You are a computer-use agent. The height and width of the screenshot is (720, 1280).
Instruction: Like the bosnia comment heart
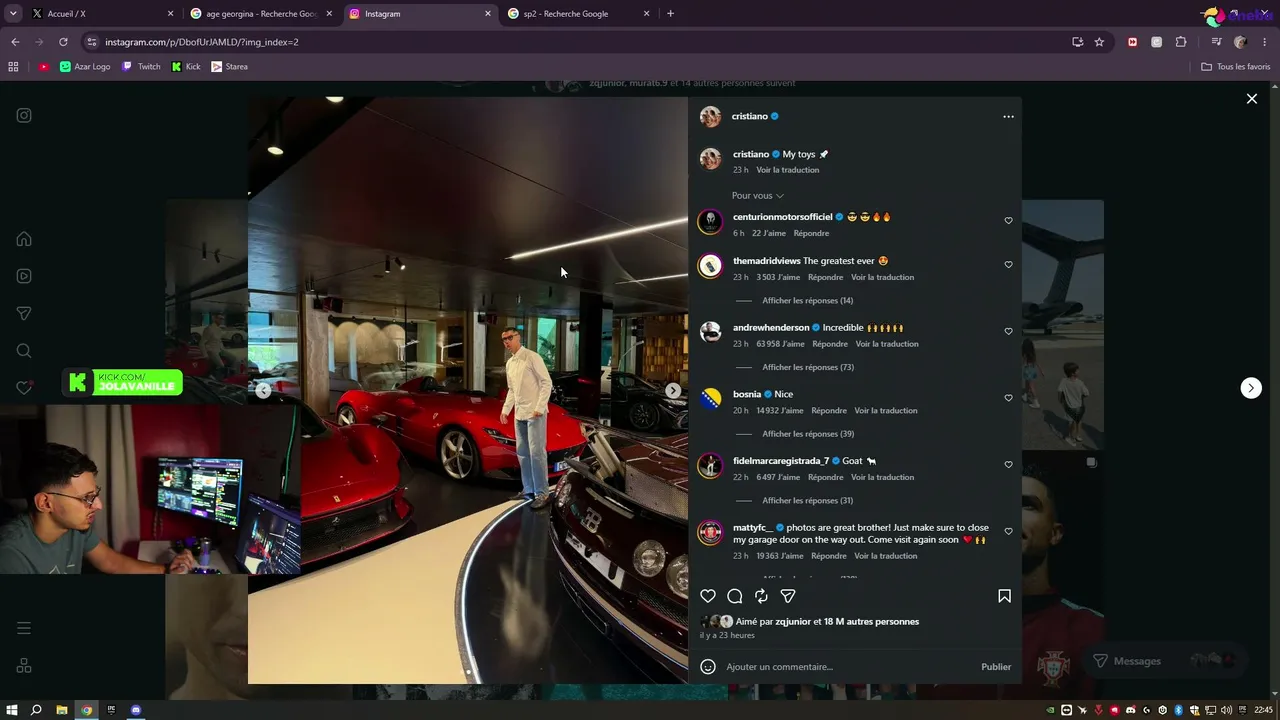[1008, 398]
